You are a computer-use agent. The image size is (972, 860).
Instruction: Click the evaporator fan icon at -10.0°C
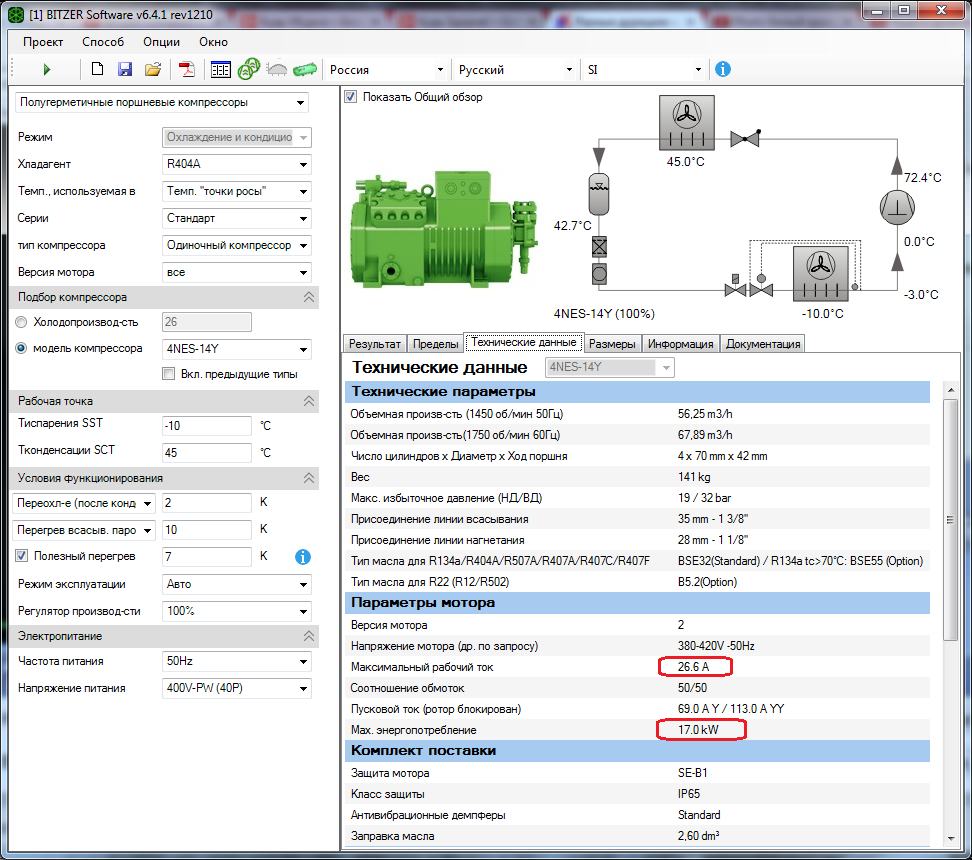pyautogui.click(x=821, y=273)
